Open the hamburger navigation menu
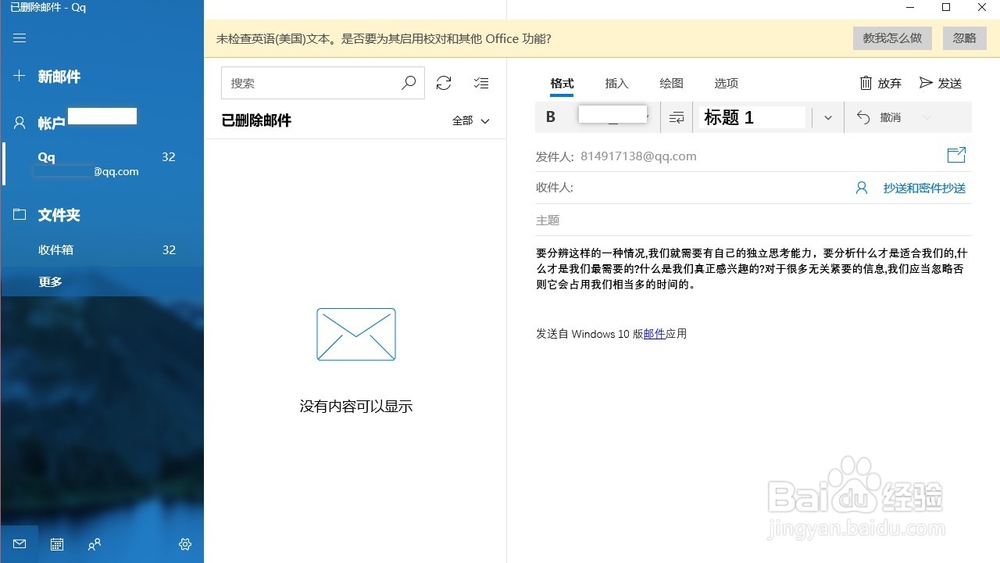The width and height of the screenshot is (1000, 563). click(x=19, y=38)
